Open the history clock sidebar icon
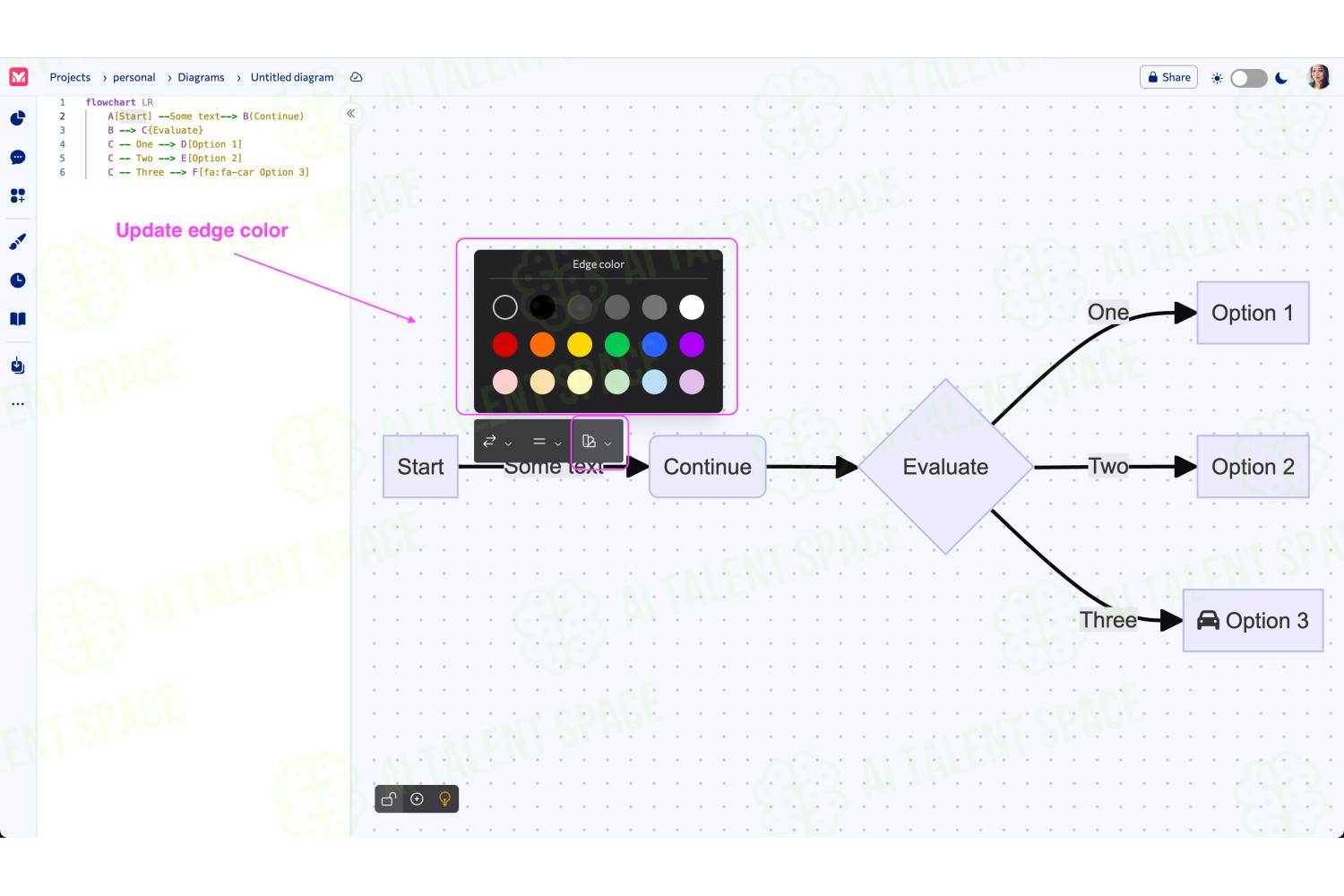 [x=18, y=280]
